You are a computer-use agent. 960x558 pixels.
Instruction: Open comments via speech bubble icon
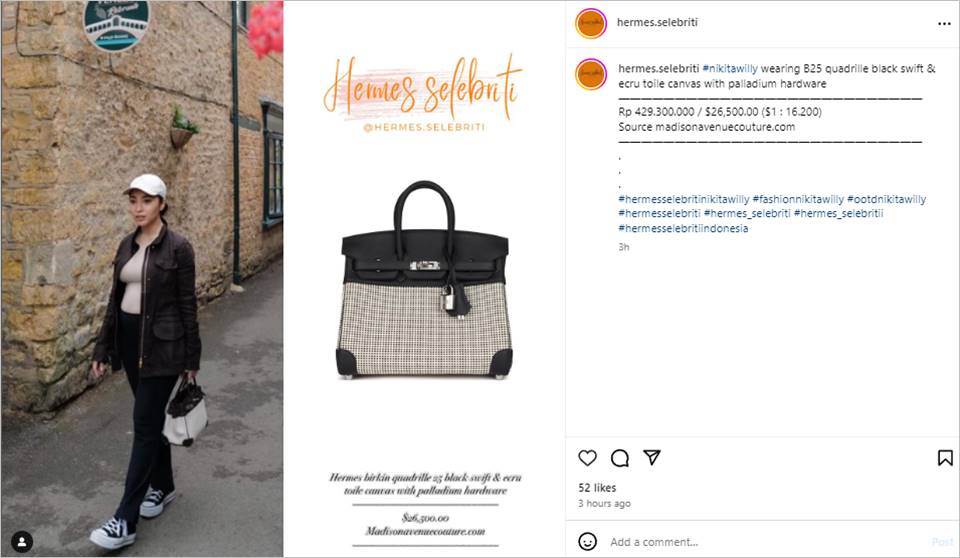click(x=620, y=458)
